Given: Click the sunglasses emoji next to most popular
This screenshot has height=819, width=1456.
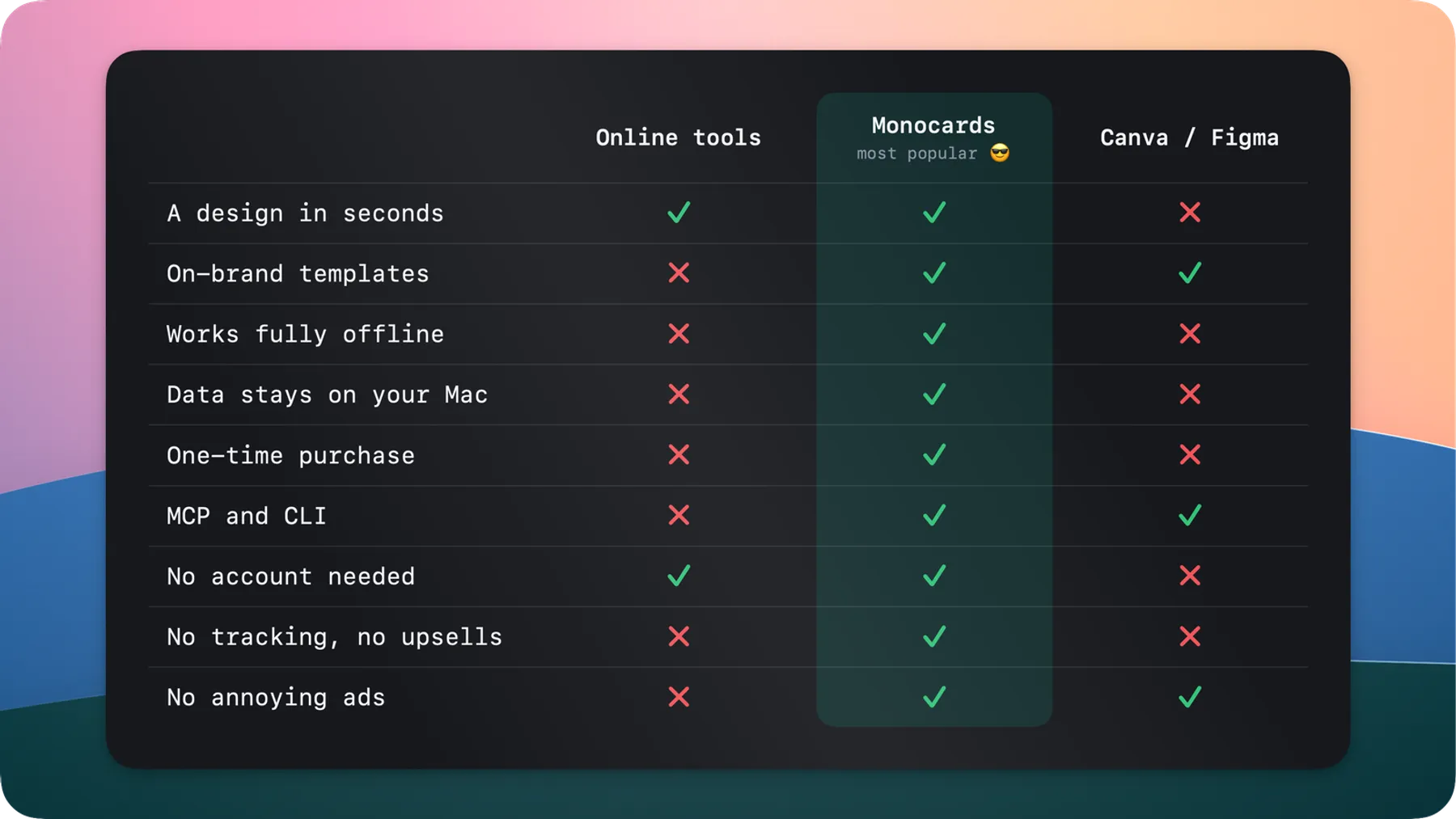Looking at the screenshot, I should pyautogui.click(x=1000, y=154).
